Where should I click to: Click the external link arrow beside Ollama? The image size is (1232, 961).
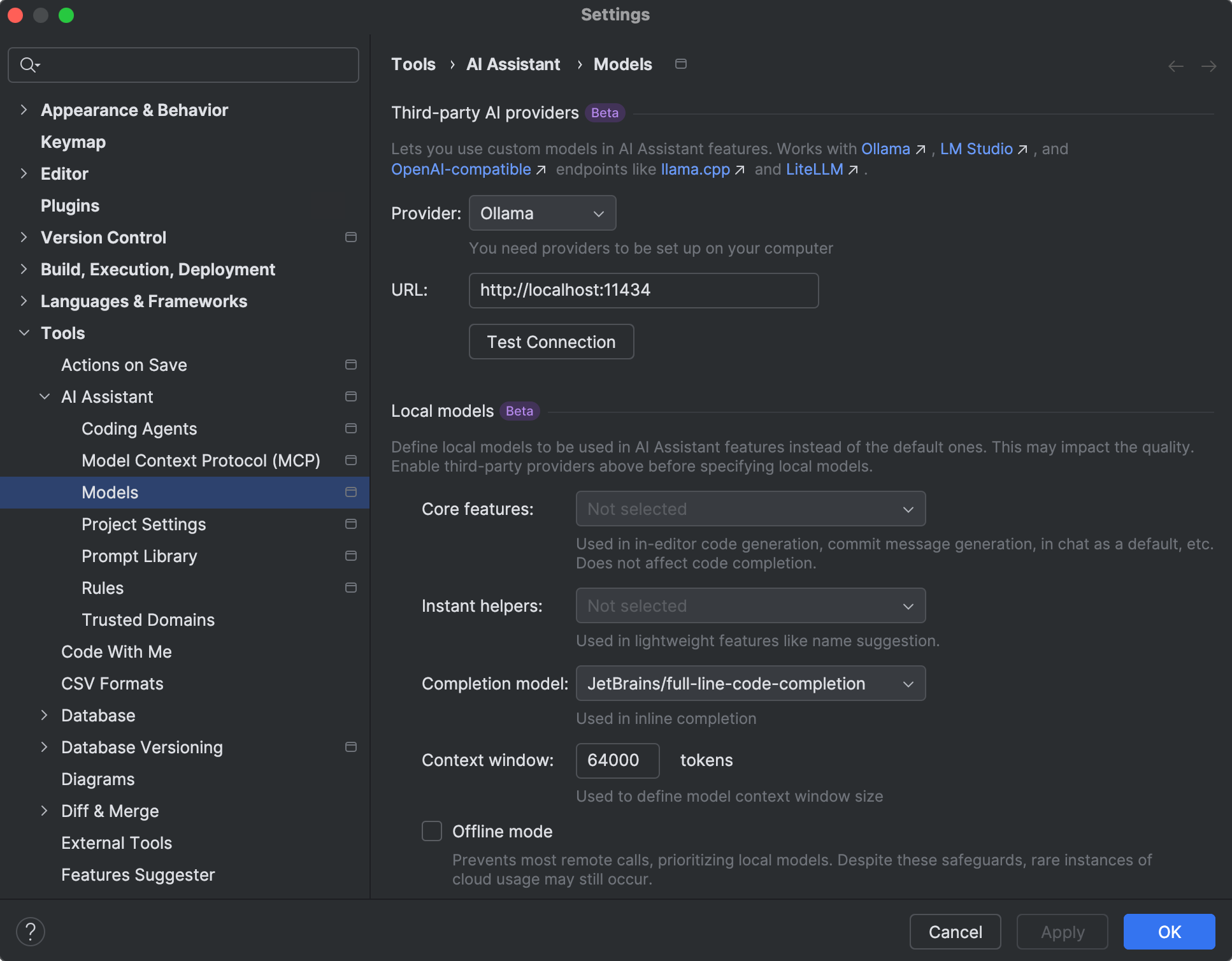click(x=920, y=149)
